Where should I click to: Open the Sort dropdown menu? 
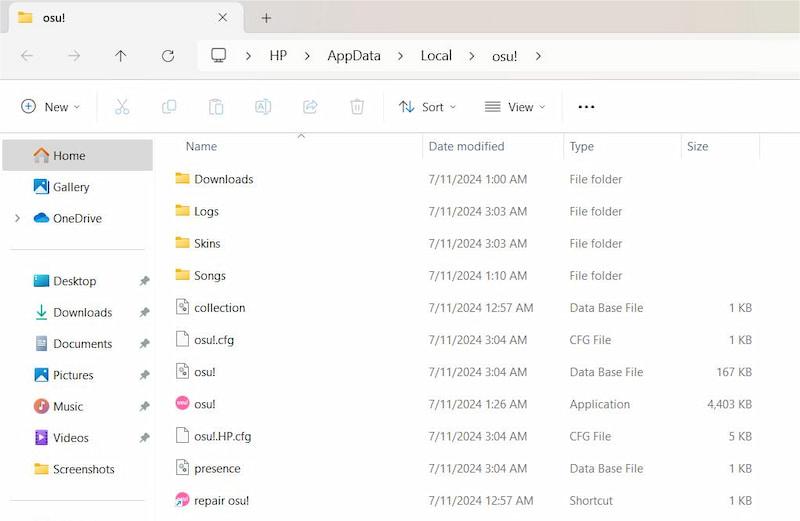[x=428, y=107]
